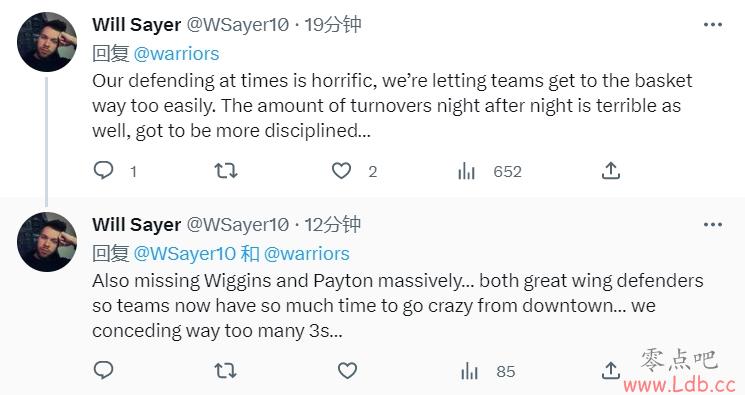The height and width of the screenshot is (395, 745).
Task: Click Will Sayer avatar on first tweet
Action: tap(47, 42)
